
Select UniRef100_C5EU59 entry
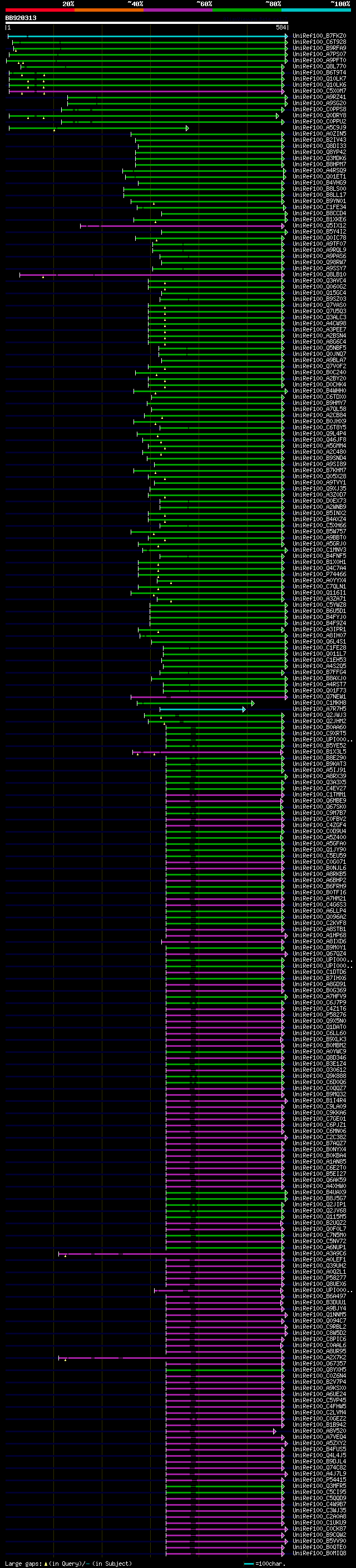(x=319, y=855)
